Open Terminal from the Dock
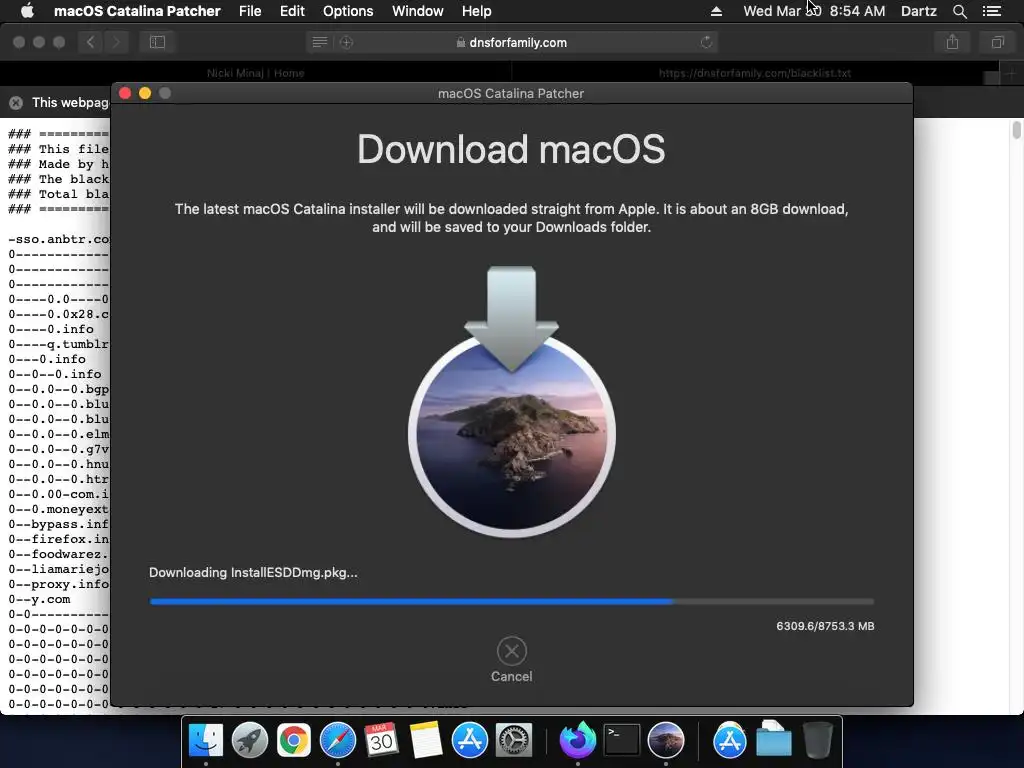The width and height of the screenshot is (1024, 768). [621, 741]
